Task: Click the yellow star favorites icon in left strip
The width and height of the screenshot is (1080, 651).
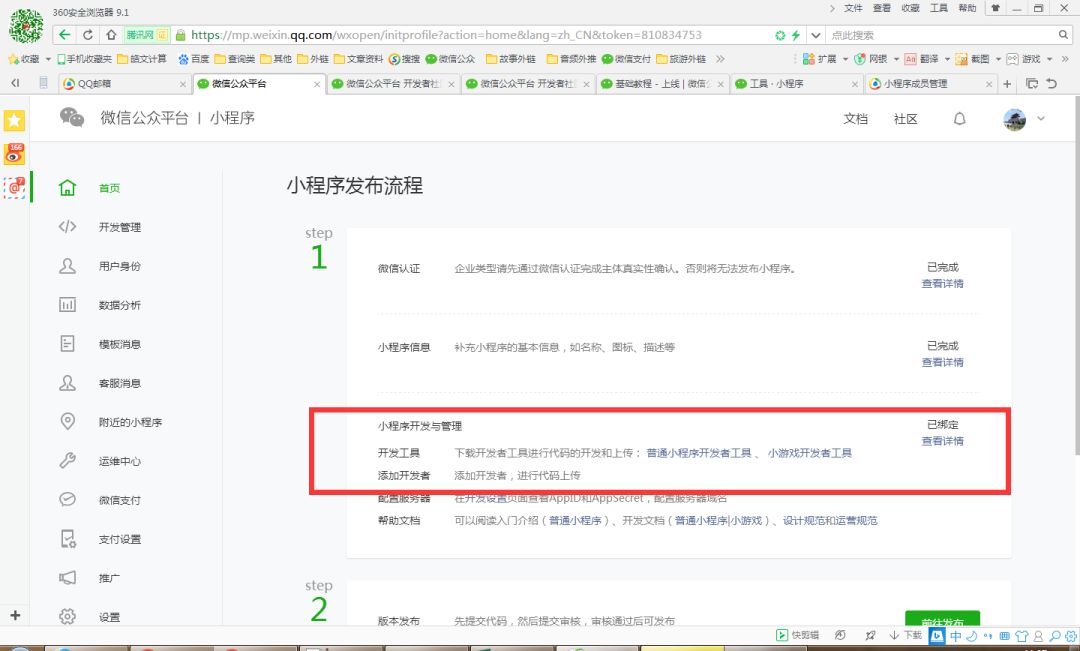Action: click(14, 121)
